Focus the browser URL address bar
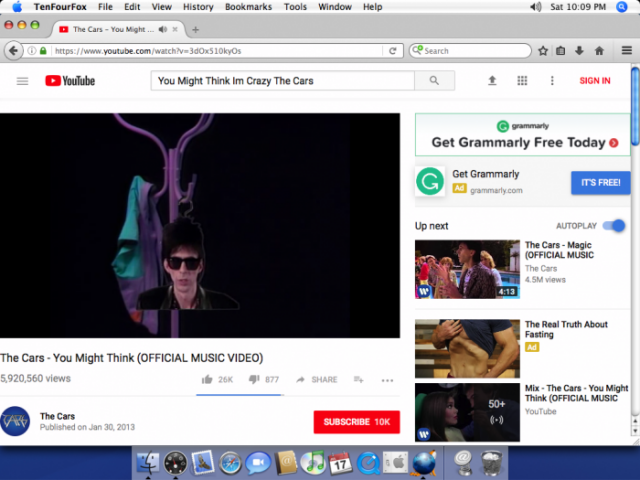The width and height of the screenshot is (640, 480). tap(218, 51)
